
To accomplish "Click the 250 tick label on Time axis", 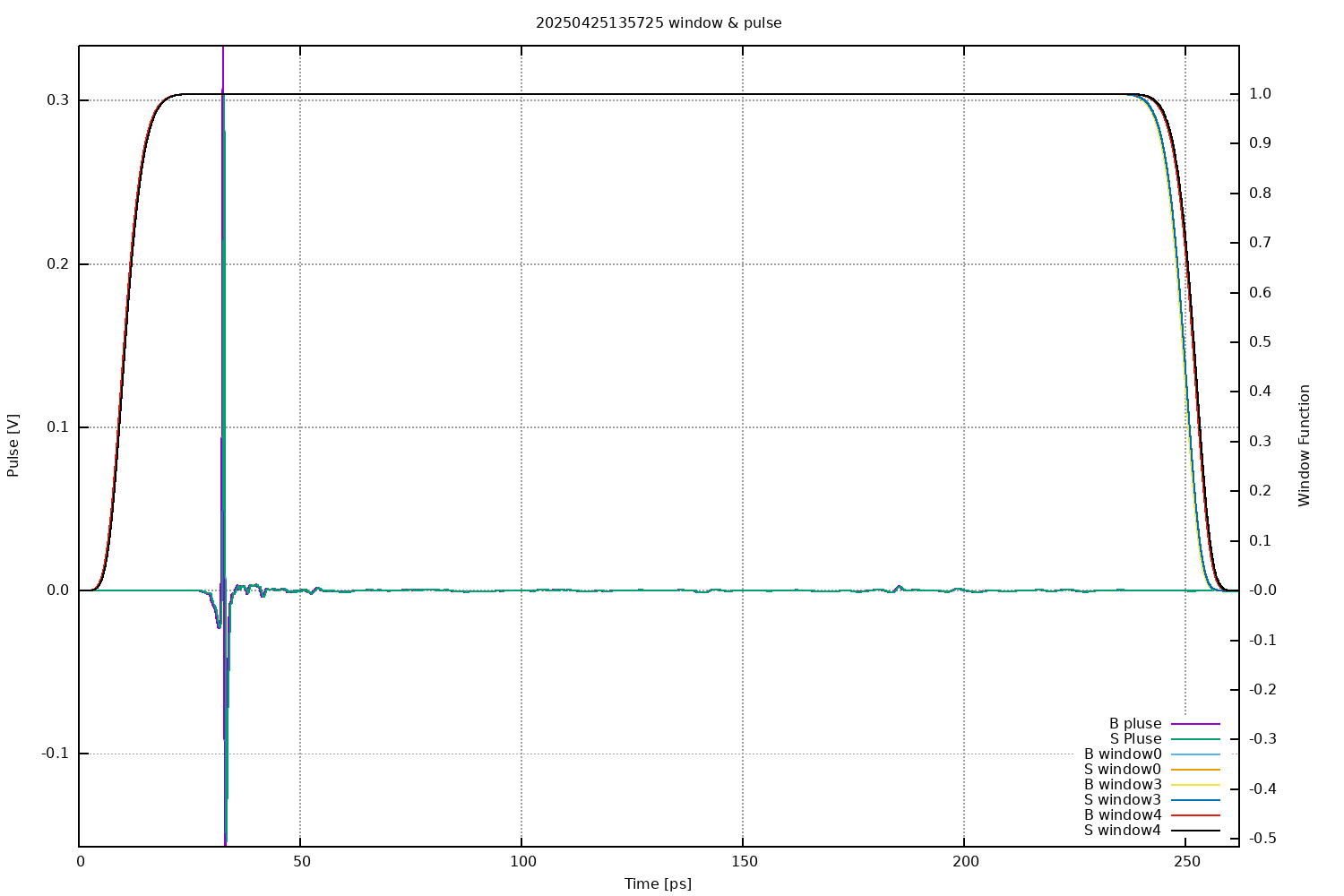I will 1186,862.
